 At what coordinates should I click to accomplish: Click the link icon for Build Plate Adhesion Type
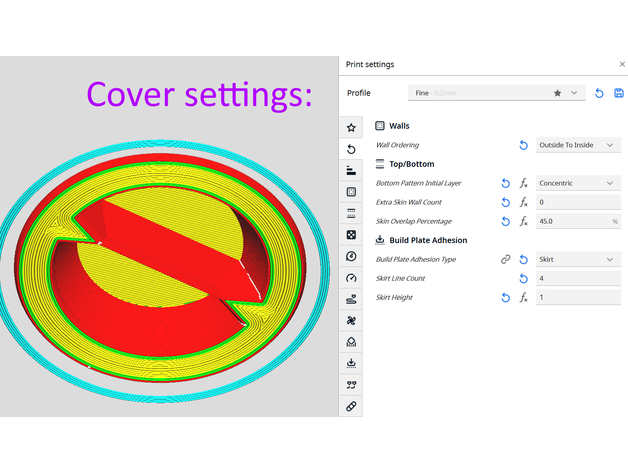506,259
